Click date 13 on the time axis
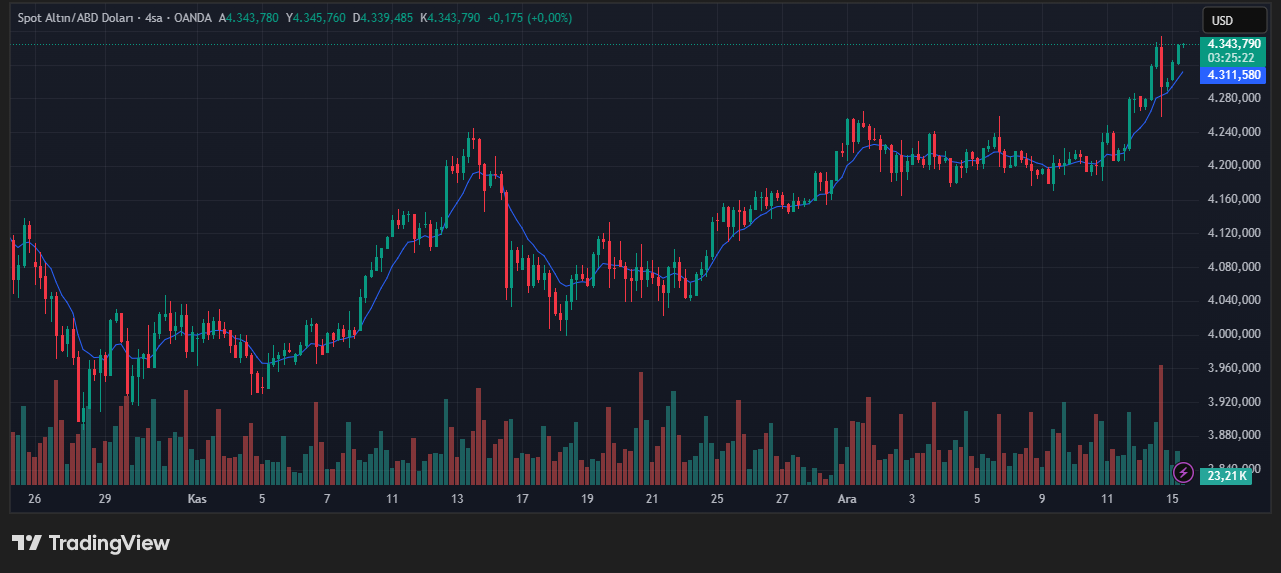 click(457, 498)
